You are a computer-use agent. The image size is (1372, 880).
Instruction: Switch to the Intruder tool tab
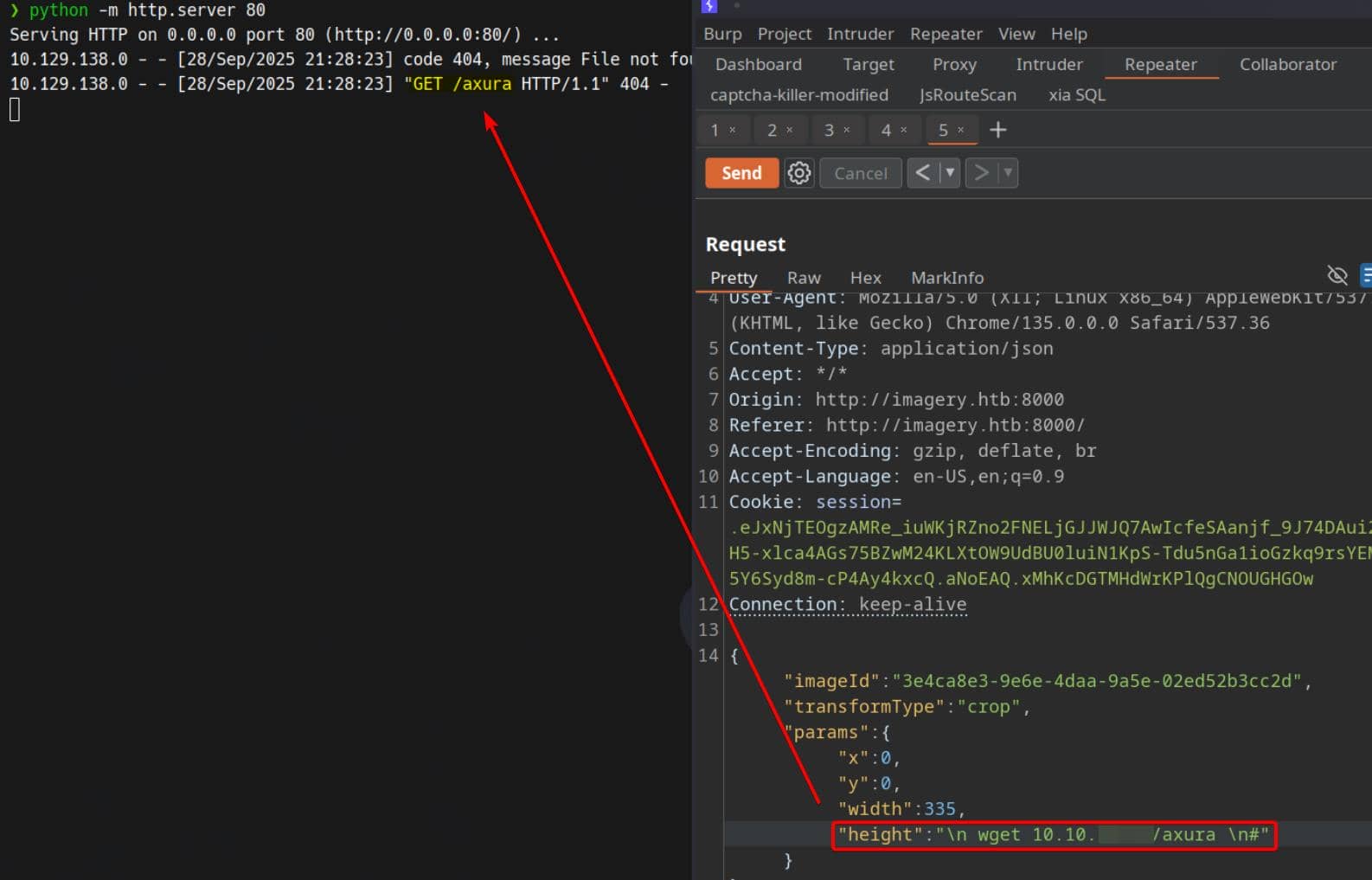[x=1048, y=64]
